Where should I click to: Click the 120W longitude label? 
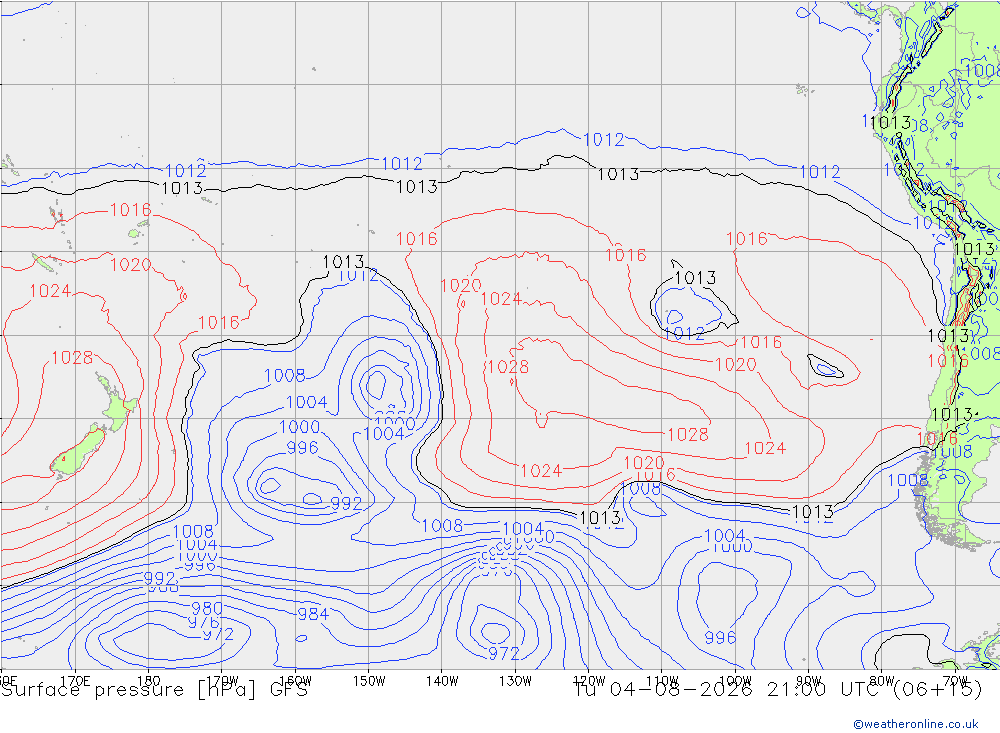pyautogui.click(x=589, y=681)
